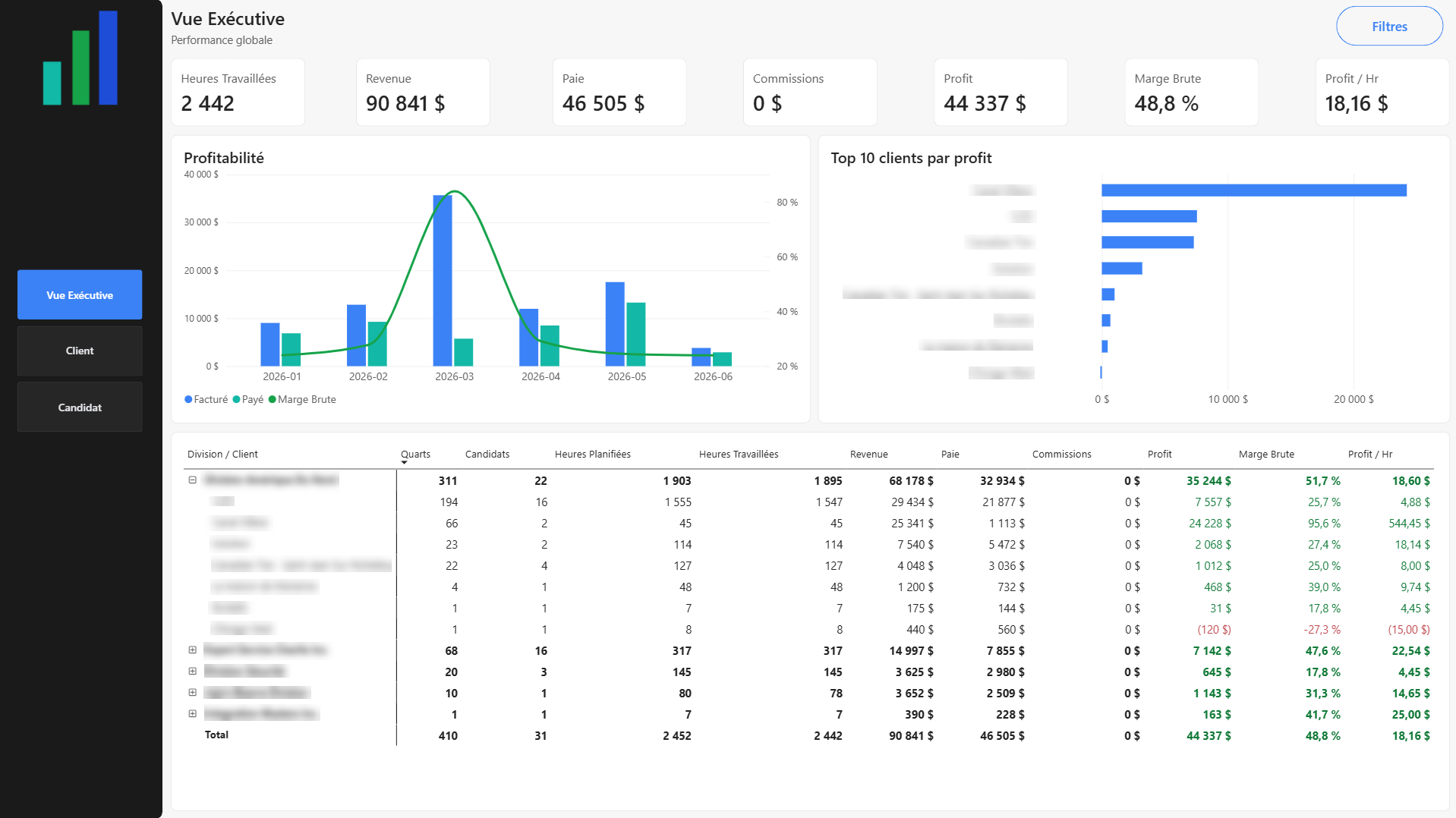Select the Revenue card showing 90 841 $
Screen dimensions: 1456x818
pos(423,93)
